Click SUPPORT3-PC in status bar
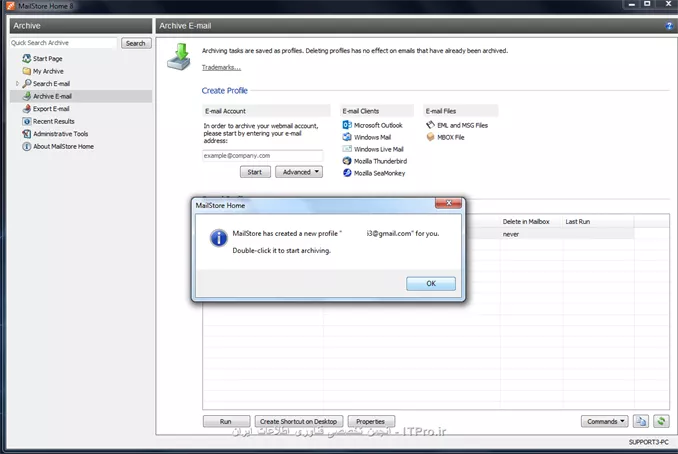Screen dimensions: 678x454 pyautogui.click(x=649, y=442)
